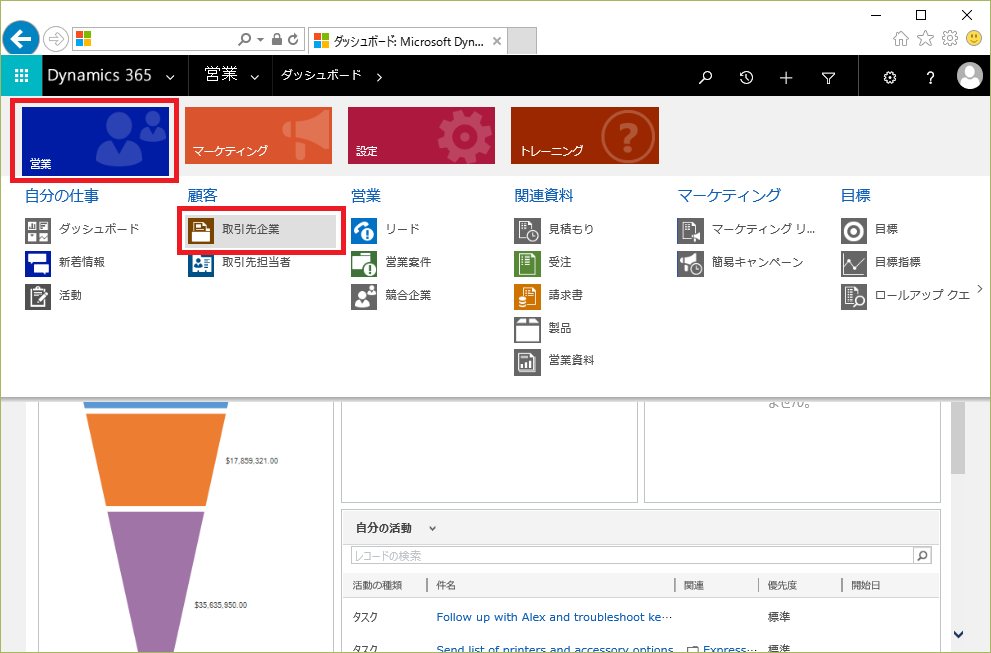Sort by the 件名 column header
Viewport: 991px width, 653px height.
coord(446,585)
